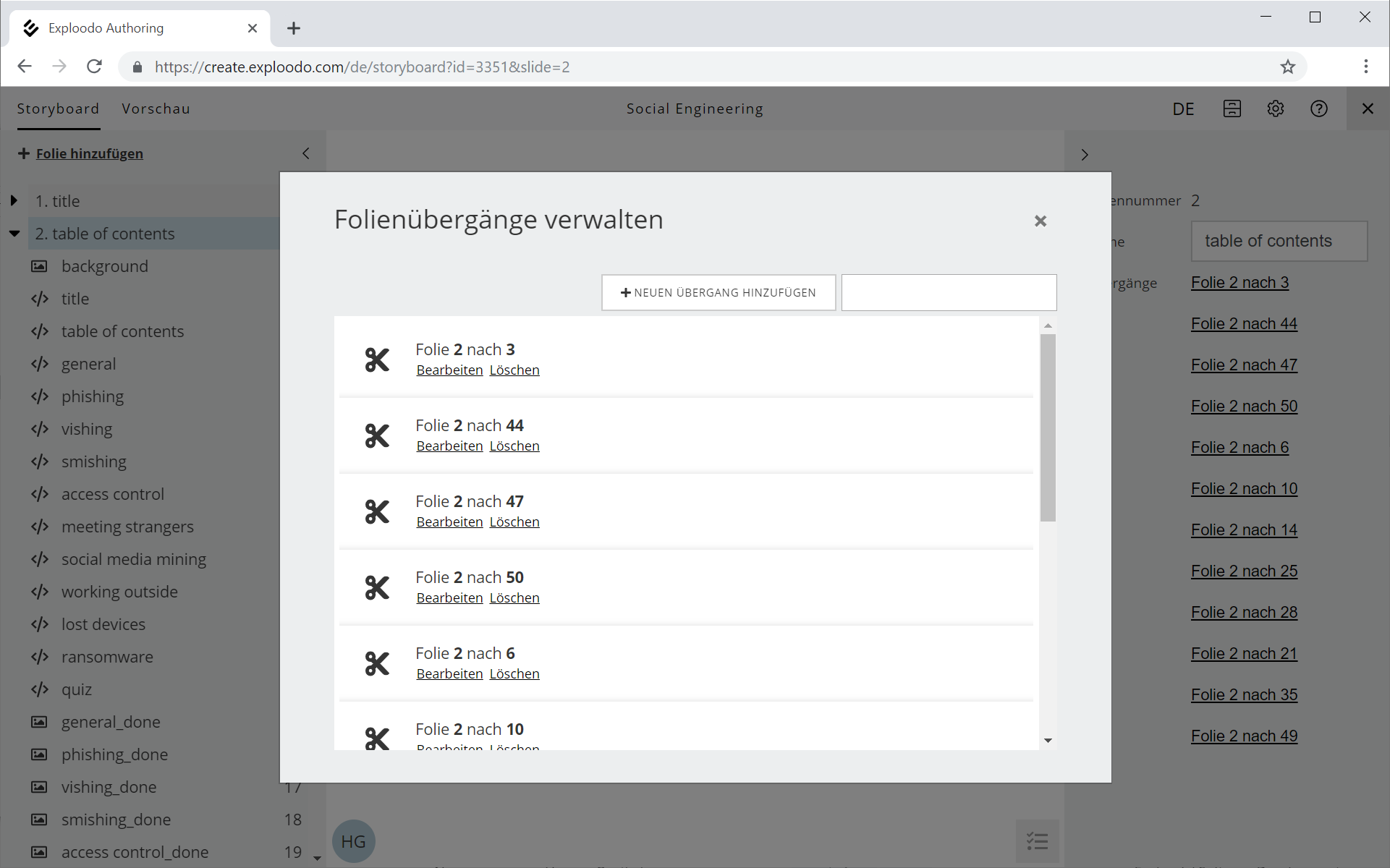Viewport: 1390px width, 868px height.
Task: Click the checklist icon at bottom right
Action: (x=1037, y=841)
